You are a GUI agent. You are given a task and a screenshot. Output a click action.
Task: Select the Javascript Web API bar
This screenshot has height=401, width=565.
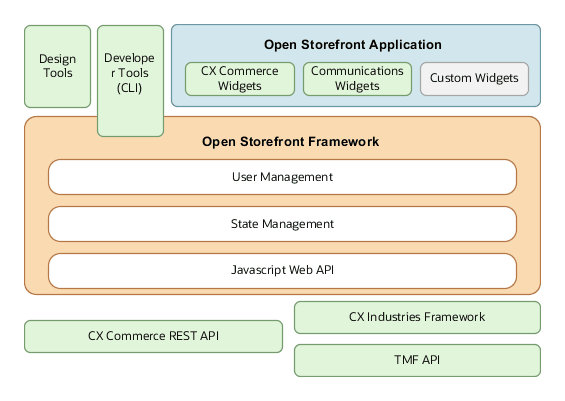click(x=282, y=271)
